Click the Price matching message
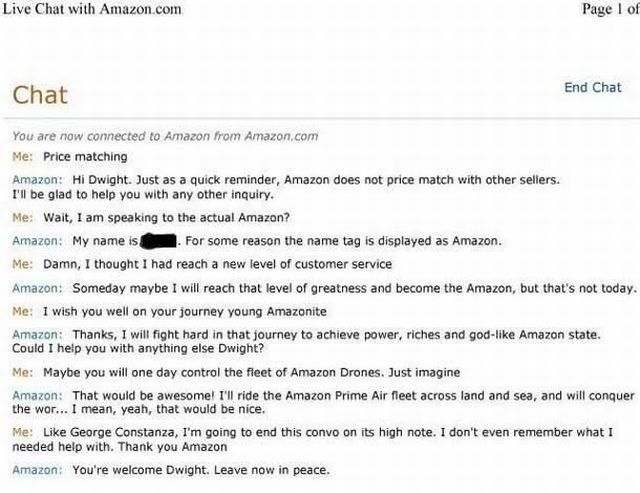The image size is (640, 493). (x=85, y=157)
